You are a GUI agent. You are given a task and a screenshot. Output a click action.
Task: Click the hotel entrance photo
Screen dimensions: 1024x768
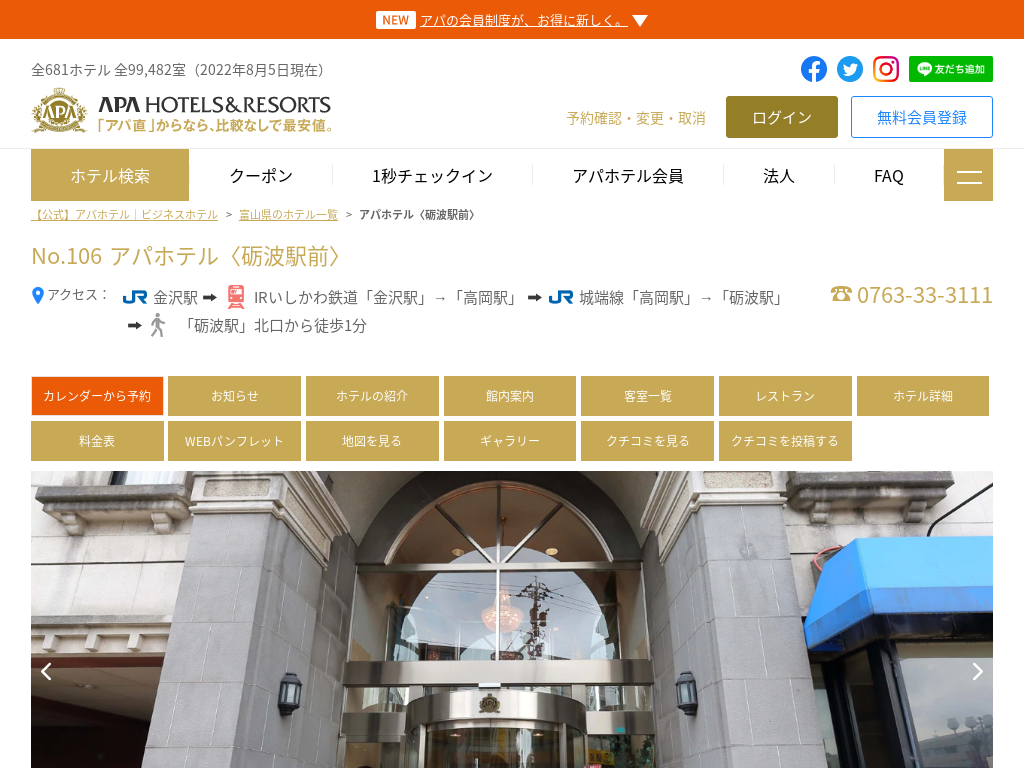coord(512,620)
